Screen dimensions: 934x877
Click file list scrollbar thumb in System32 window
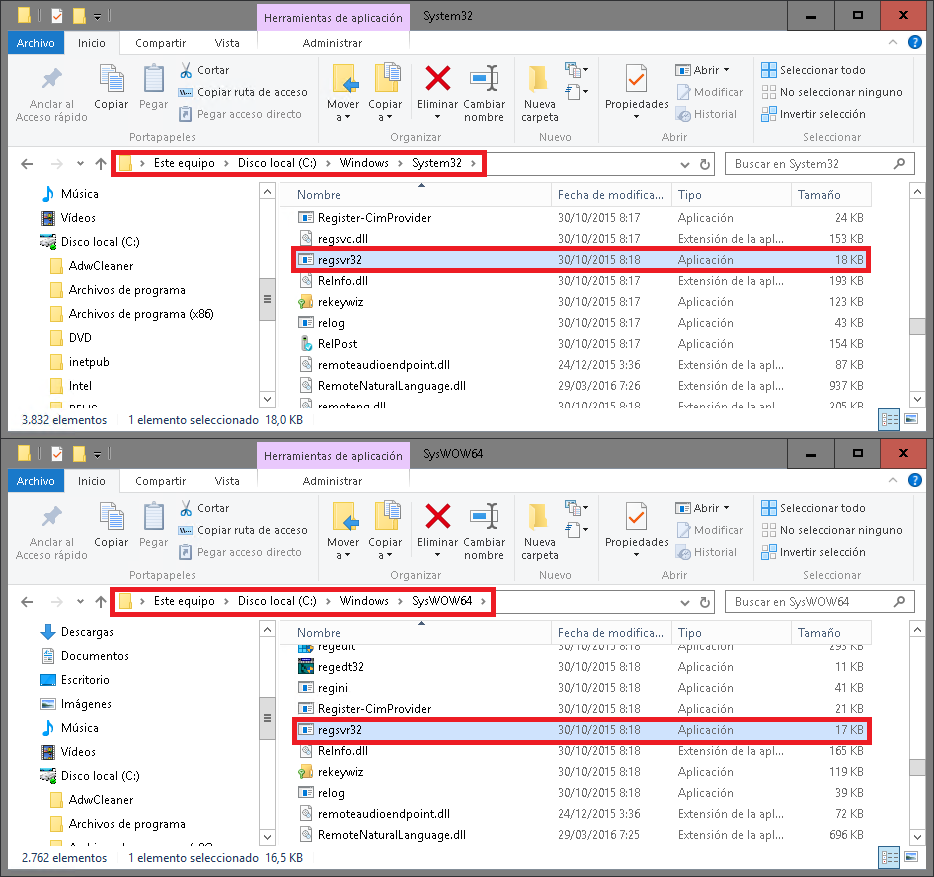(917, 326)
